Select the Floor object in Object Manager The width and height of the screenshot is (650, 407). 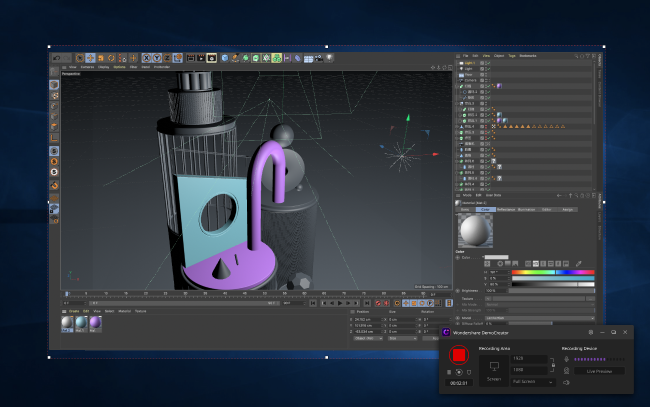[468, 75]
